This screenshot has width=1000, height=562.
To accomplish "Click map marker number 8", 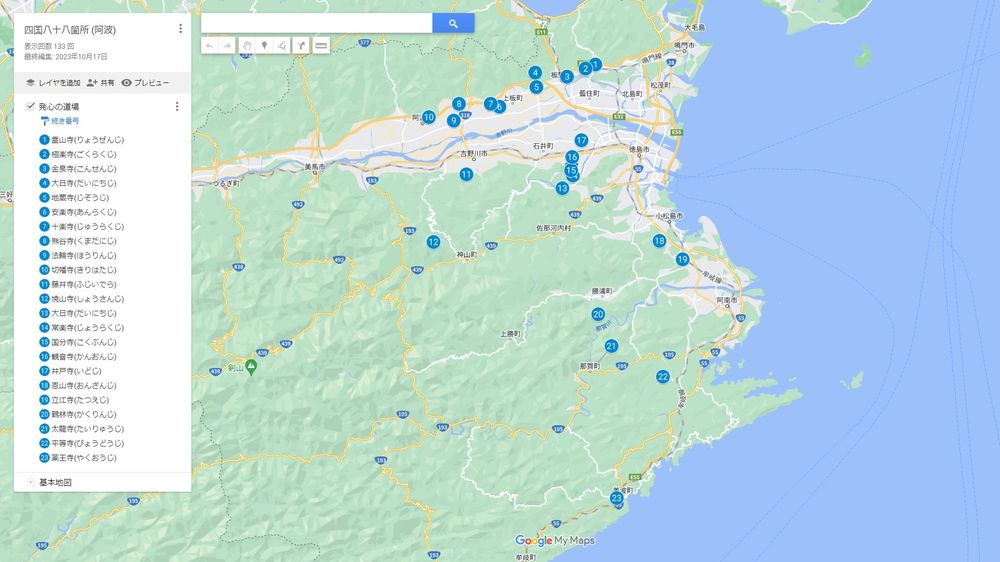I will (459, 104).
